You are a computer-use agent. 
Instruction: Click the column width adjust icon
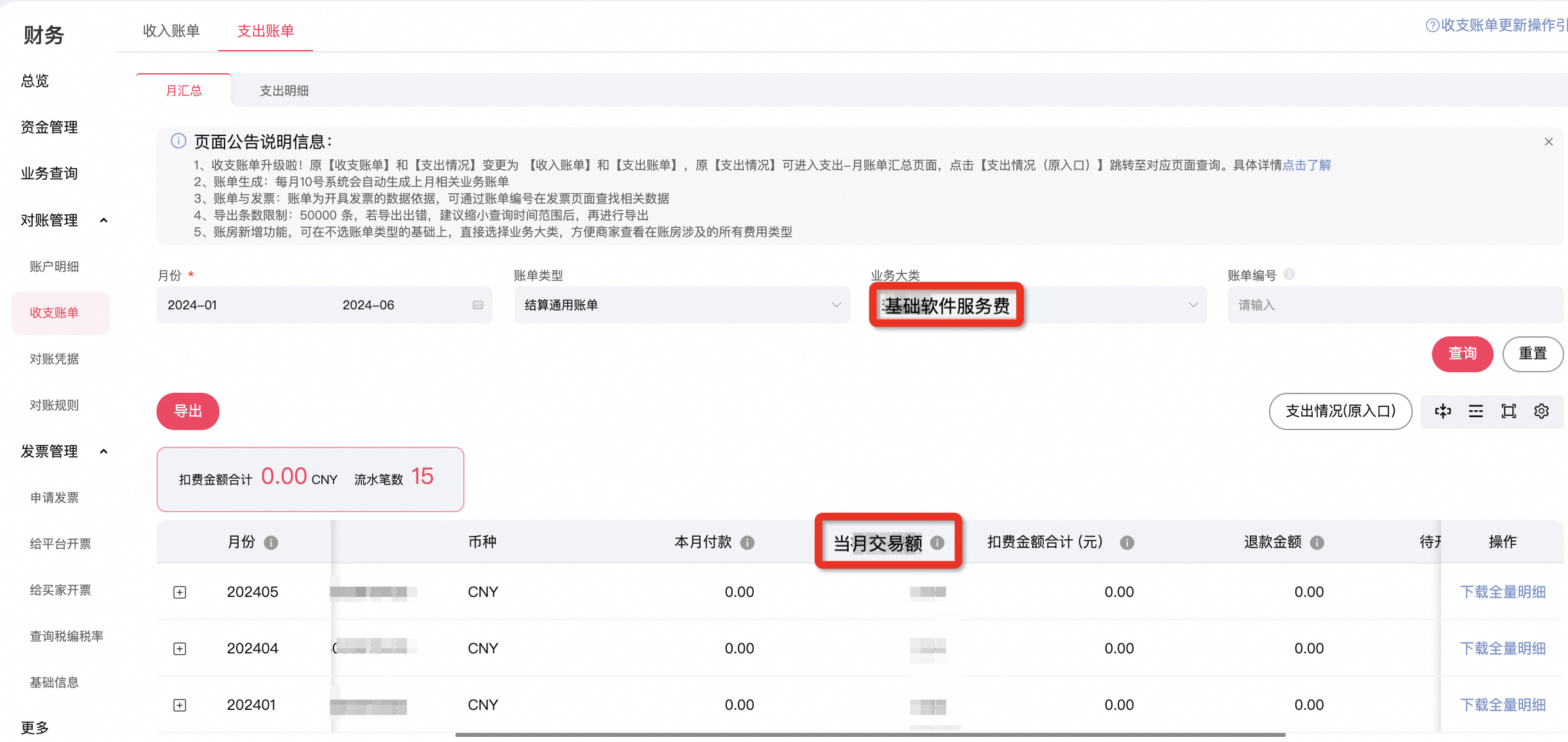click(1443, 411)
